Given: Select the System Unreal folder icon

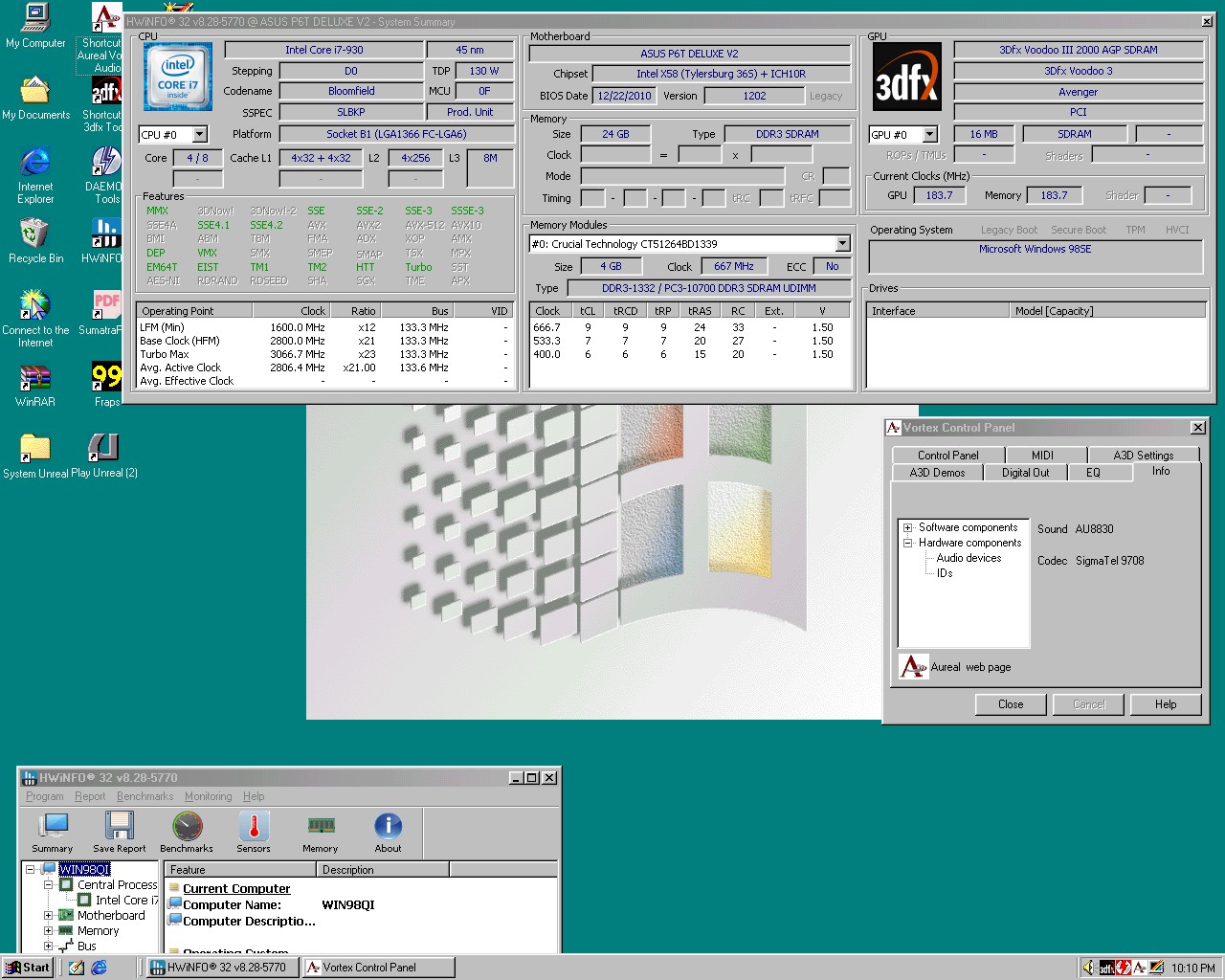Looking at the screenshot, I should tap(35, 456).
